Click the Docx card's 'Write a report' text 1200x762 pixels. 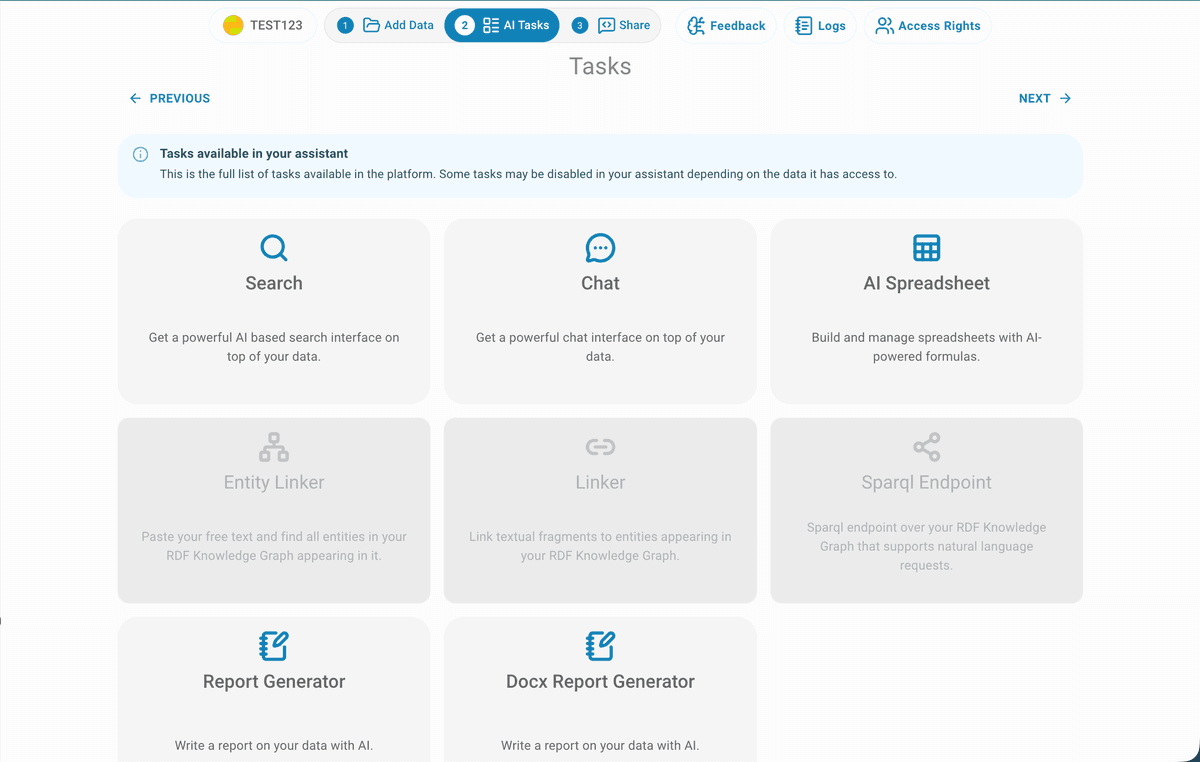point(600,745)
